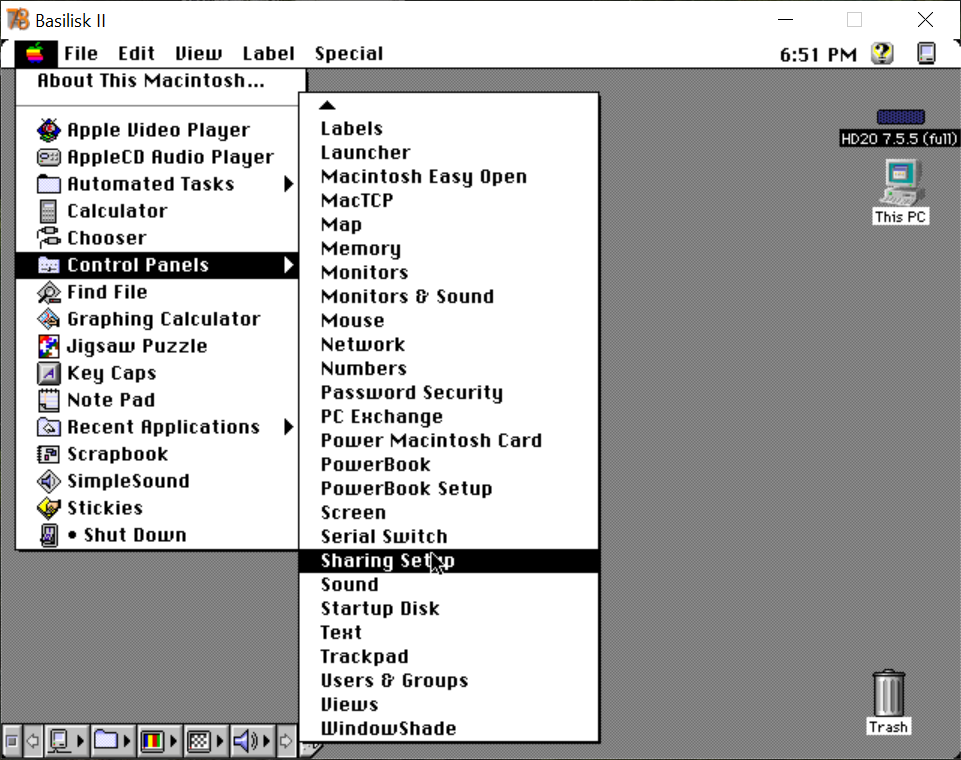Open Stickies

pos(157,507)
